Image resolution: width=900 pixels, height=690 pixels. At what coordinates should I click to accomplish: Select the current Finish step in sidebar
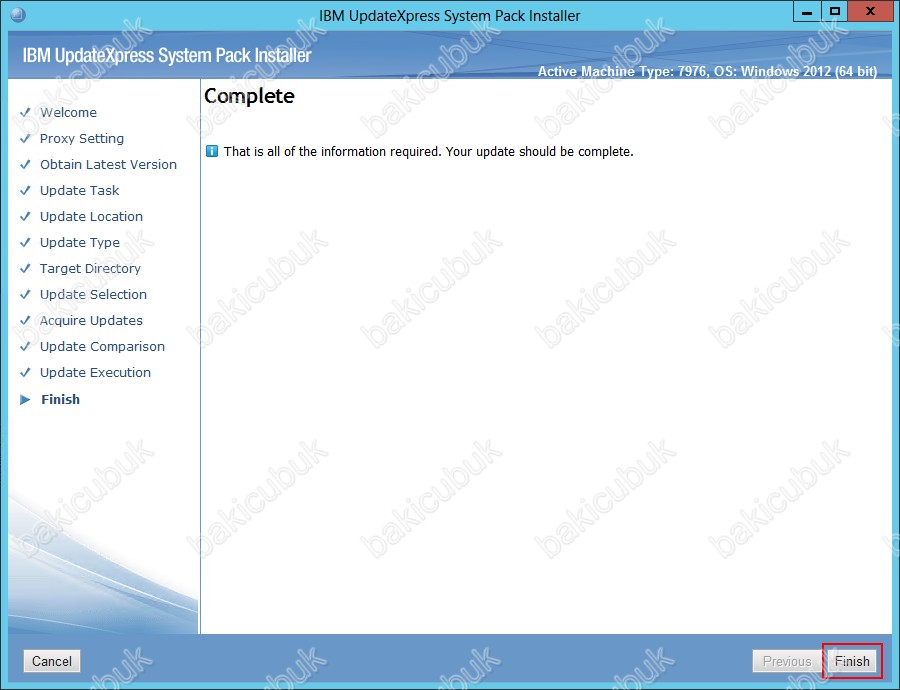pyautogui.click(x=60, y=400)
